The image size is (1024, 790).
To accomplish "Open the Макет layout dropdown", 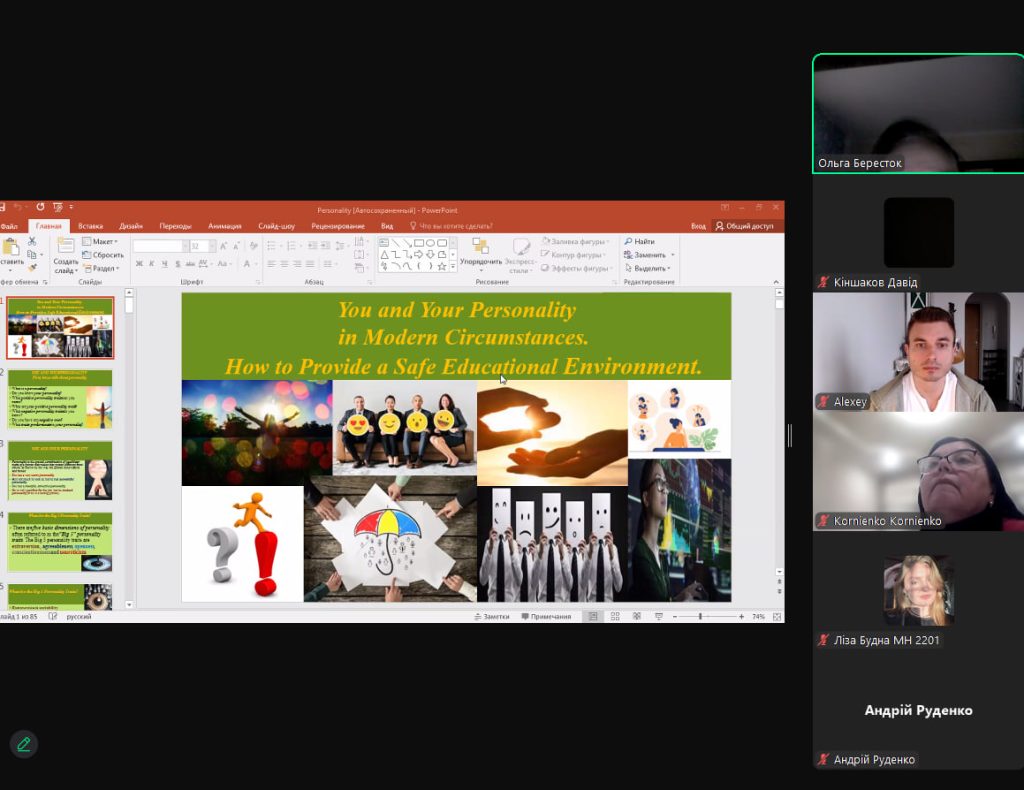I will pyautogui.click(x=103, y=241).
